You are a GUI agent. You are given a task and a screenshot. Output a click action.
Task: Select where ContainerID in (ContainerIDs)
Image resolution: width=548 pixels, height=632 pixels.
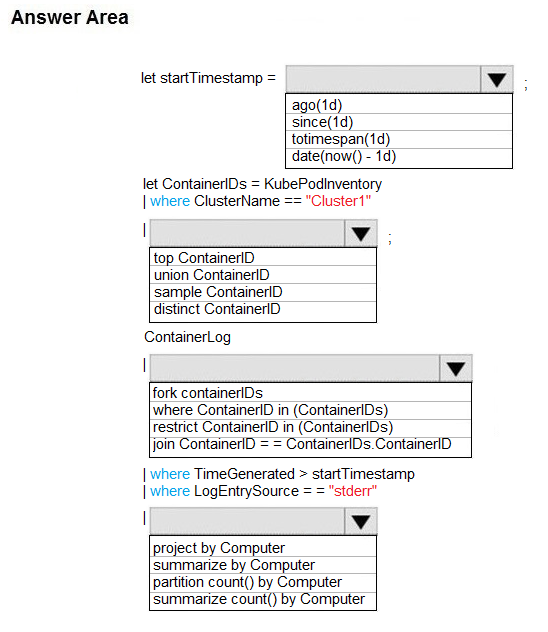[x=310, y=410]
